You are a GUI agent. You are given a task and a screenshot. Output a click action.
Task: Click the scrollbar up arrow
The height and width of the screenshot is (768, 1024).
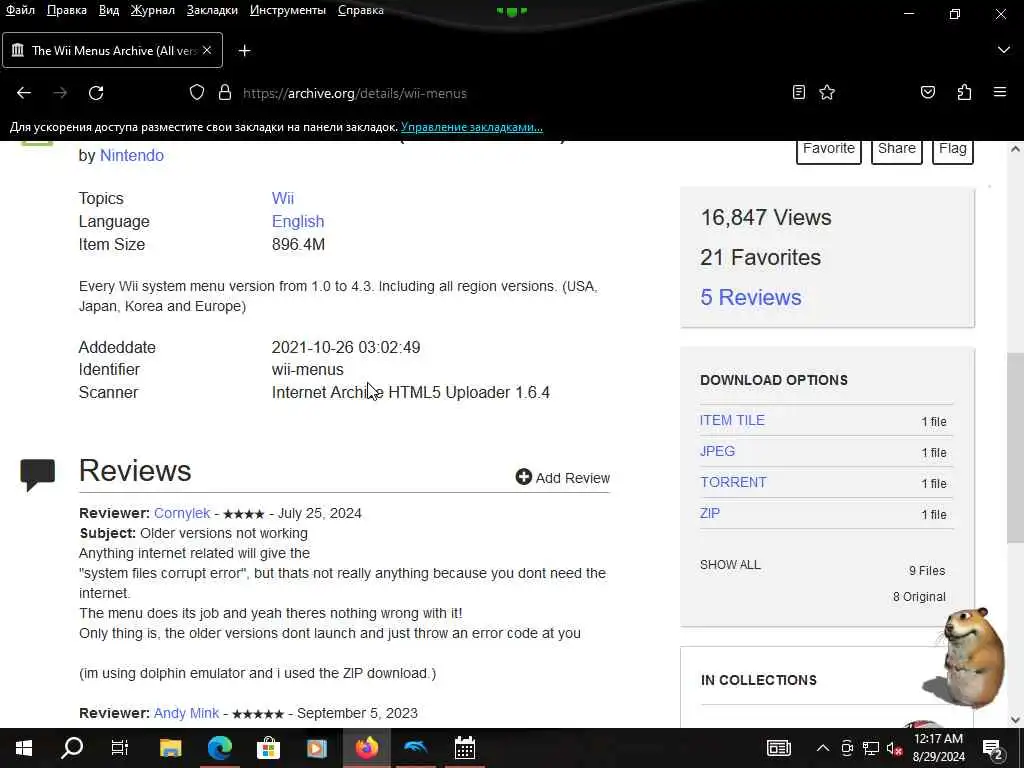pyautogui.click(x=1015, y=149)
